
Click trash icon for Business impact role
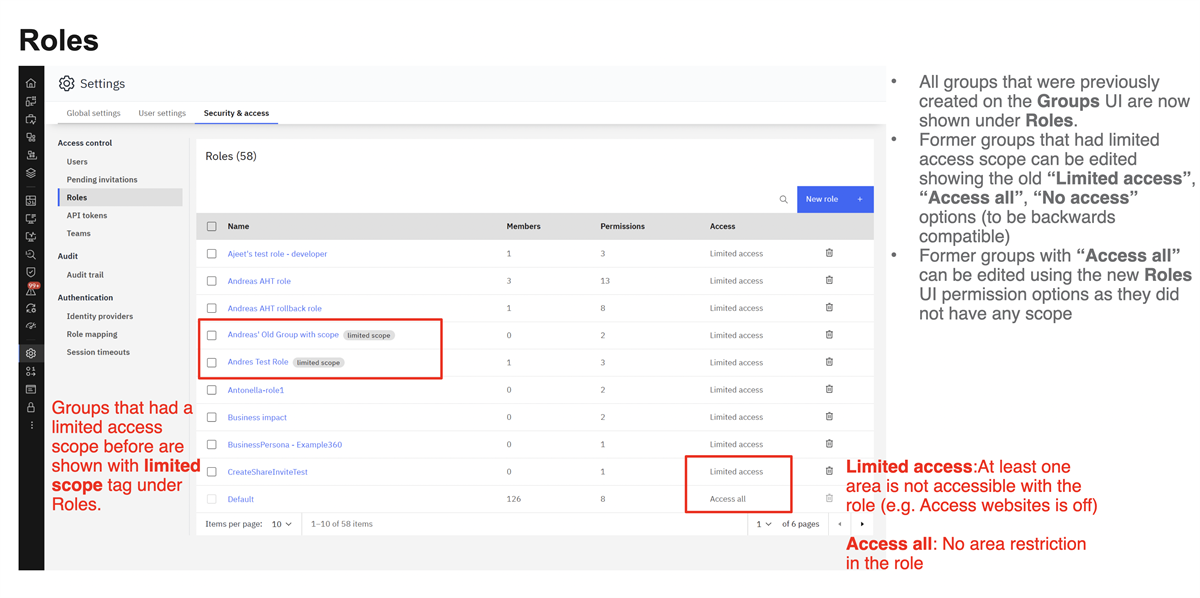[829, 417]
